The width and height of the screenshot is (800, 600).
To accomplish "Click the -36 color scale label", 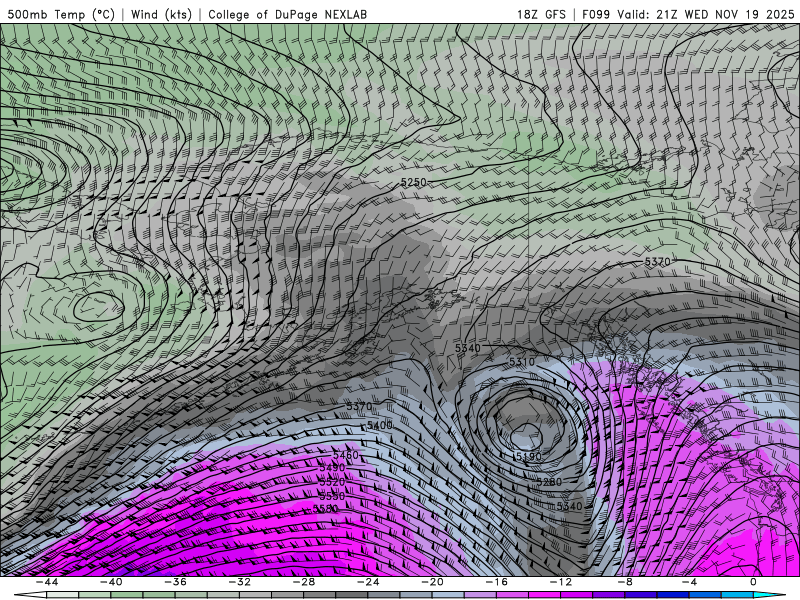I will pos(176,582).
